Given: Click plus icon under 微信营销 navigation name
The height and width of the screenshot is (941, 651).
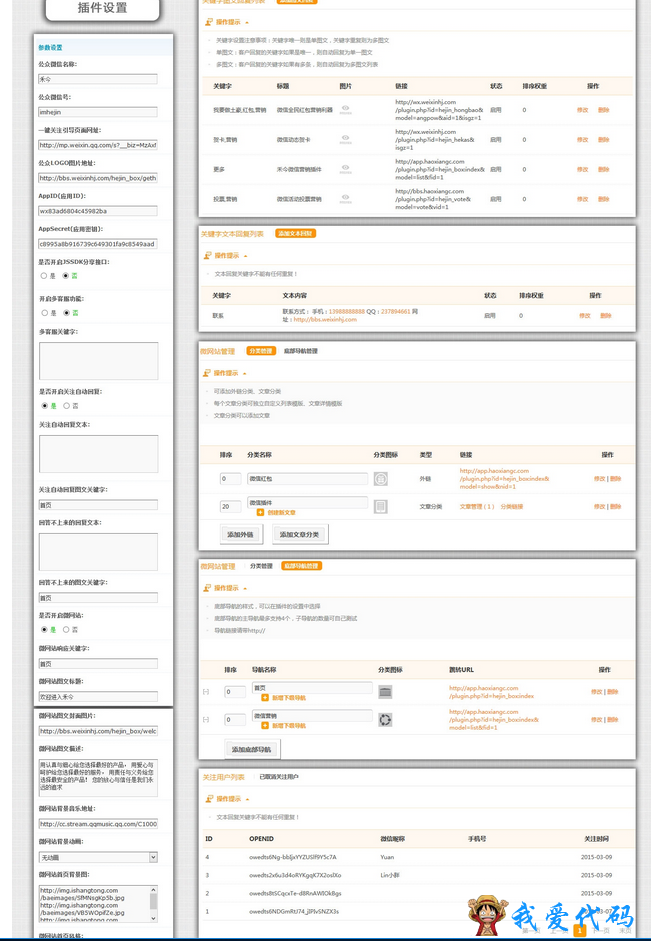Looking at the screenshot, I should click(265, 726).
